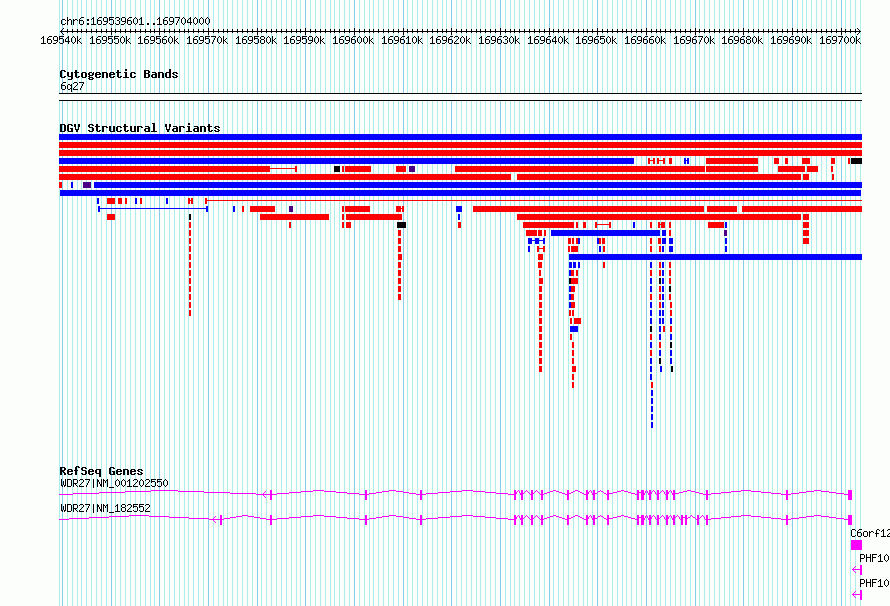Screen dimensions: 890x606
Task: Click the 6q27 band label
Action: pyautogui.click(x=72, y=86)
